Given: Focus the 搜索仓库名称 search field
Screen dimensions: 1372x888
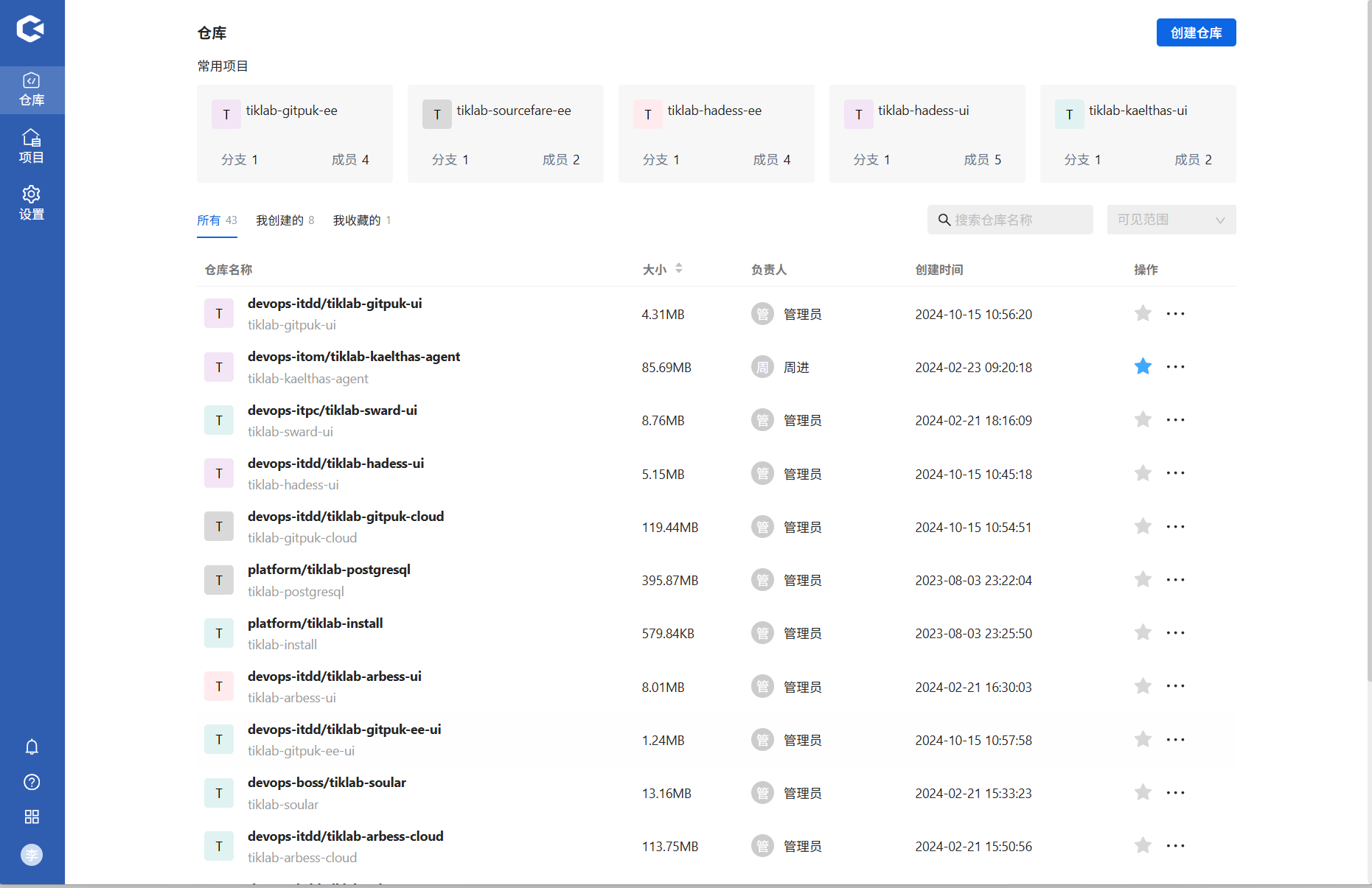Looking at the screenshot, I should [x=1017, y=220].
